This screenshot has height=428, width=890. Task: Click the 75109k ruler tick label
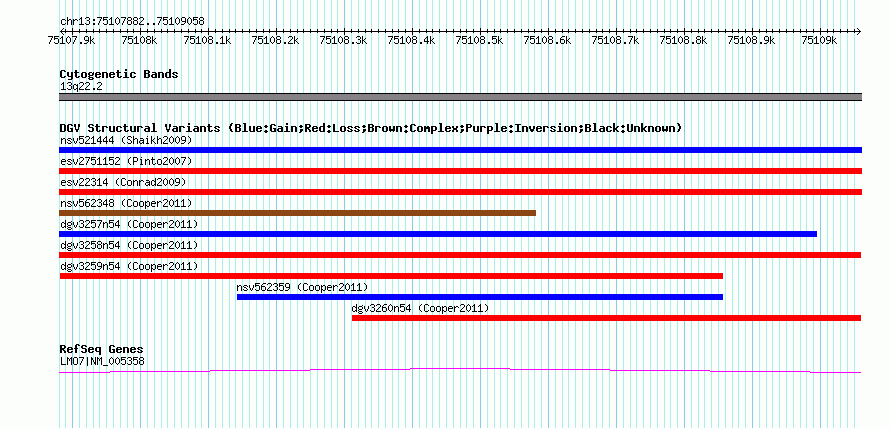(820, 40)
